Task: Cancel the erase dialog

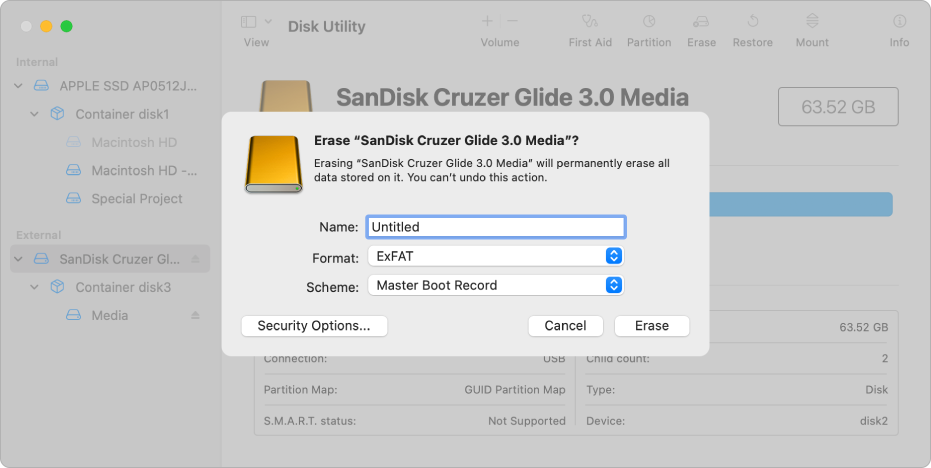Action: [565, 325]
